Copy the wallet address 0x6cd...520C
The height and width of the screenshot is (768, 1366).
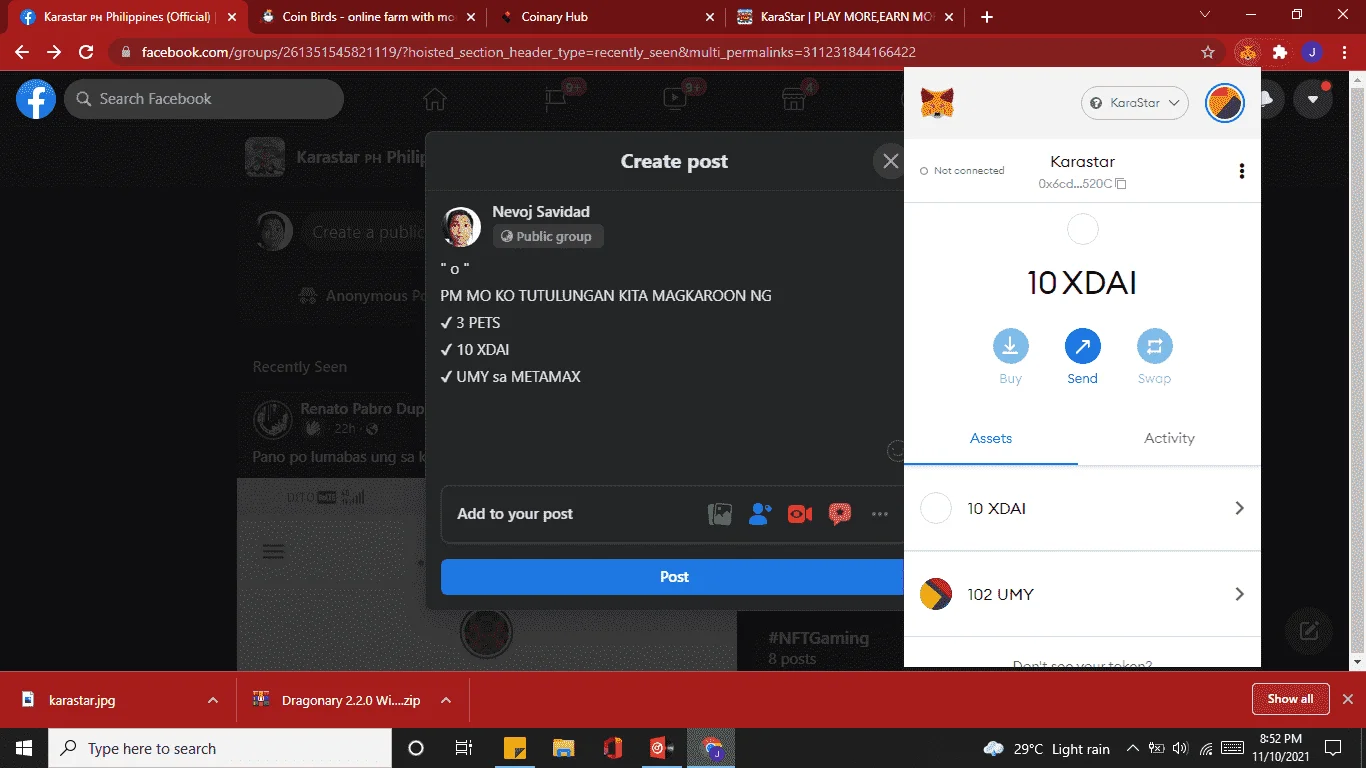[x=1082, y=184]
